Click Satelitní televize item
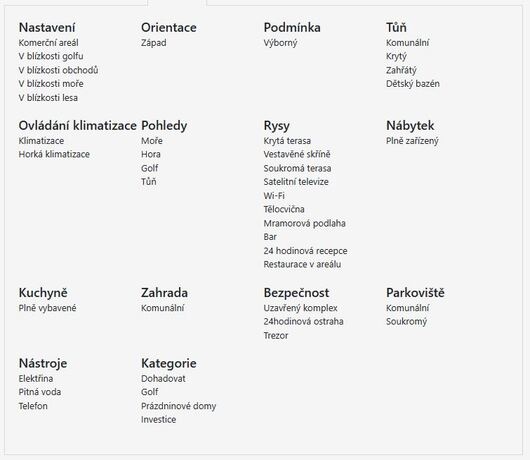This screenshot has width=530, height=460. [296, 182]
